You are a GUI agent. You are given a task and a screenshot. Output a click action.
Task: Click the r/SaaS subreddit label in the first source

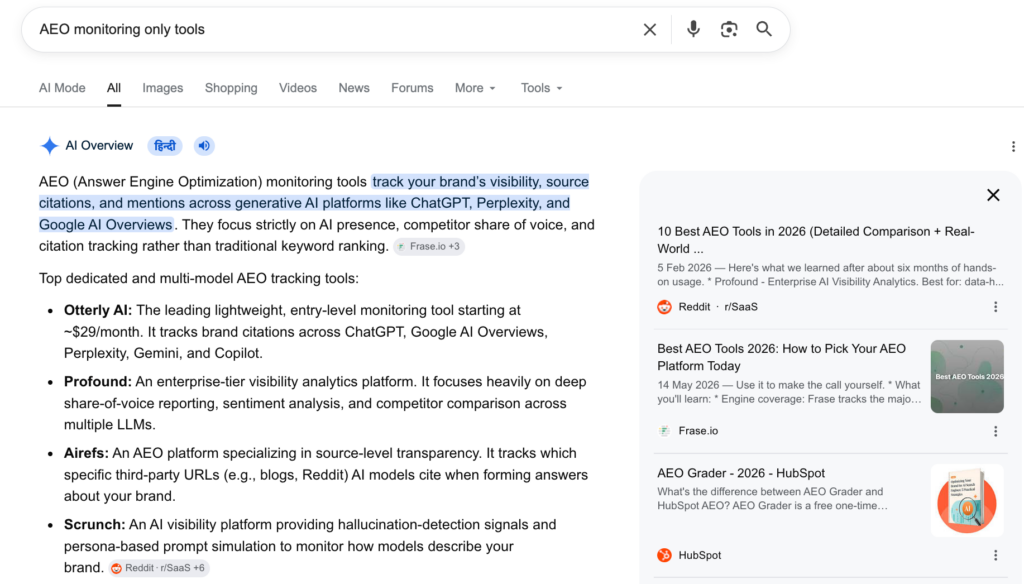click(x=741, y=307)
